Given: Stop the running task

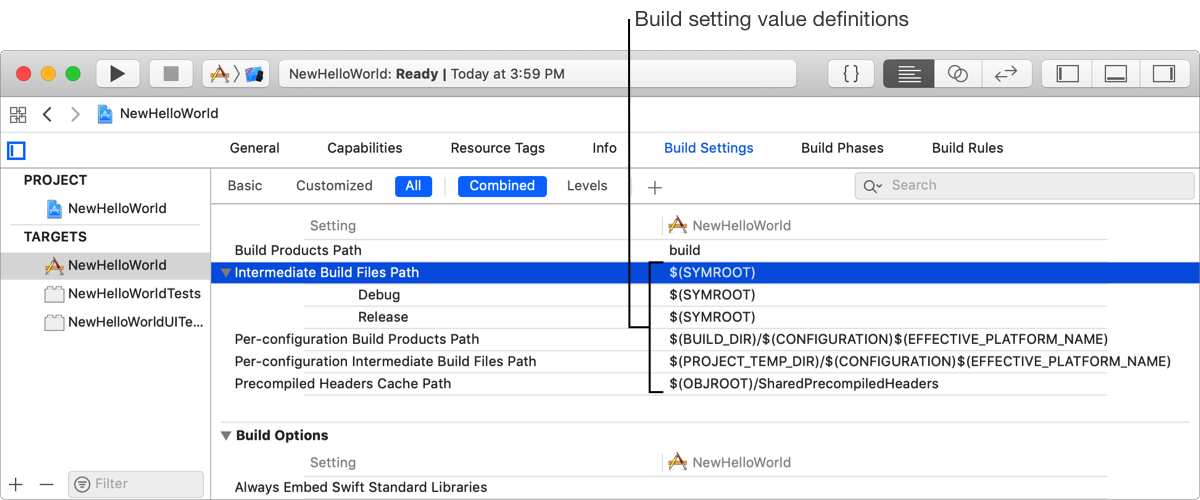Looking at the screenshot, I should pyautogui.click(x=171, y=73).
